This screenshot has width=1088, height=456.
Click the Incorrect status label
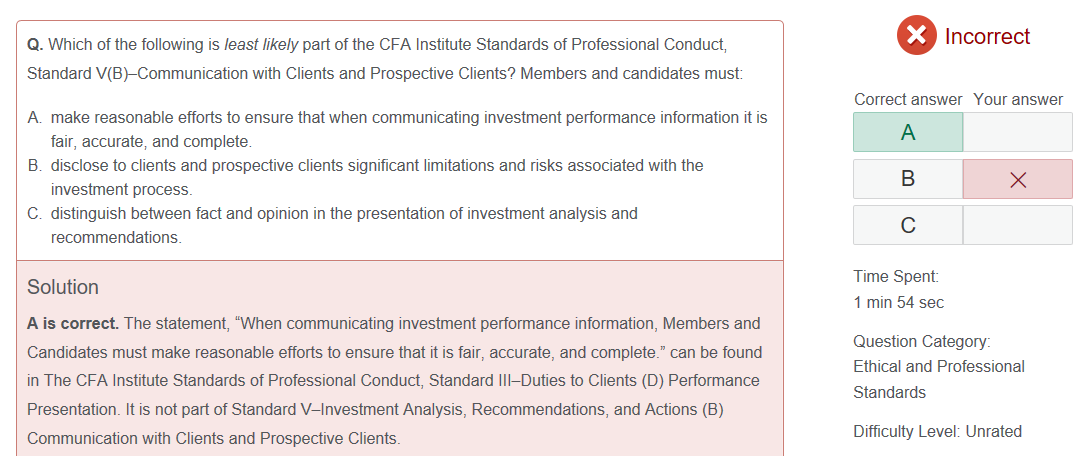click(x=987, y=36)
